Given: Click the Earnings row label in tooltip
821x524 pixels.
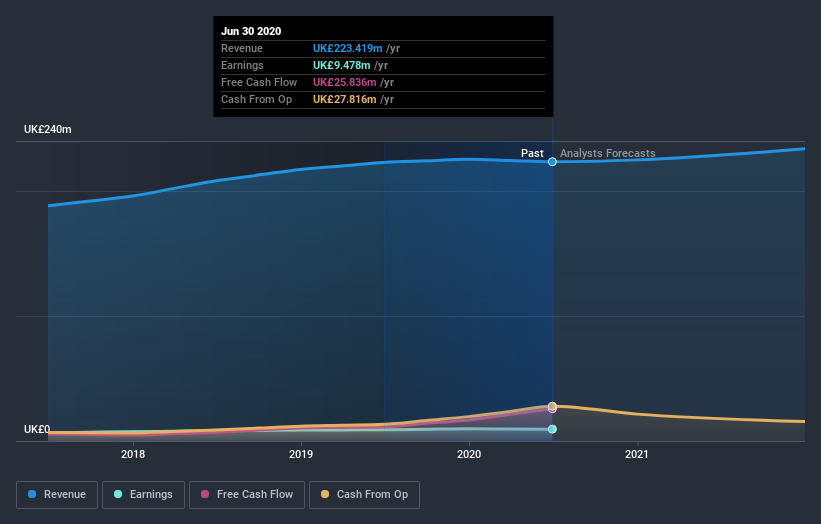Looking at the screenshot, I should [x=242, y=65].
